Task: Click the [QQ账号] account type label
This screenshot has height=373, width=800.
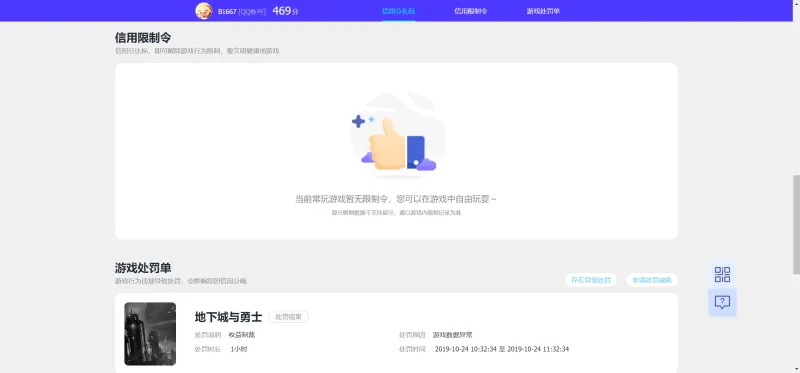Action: [252, 11]
